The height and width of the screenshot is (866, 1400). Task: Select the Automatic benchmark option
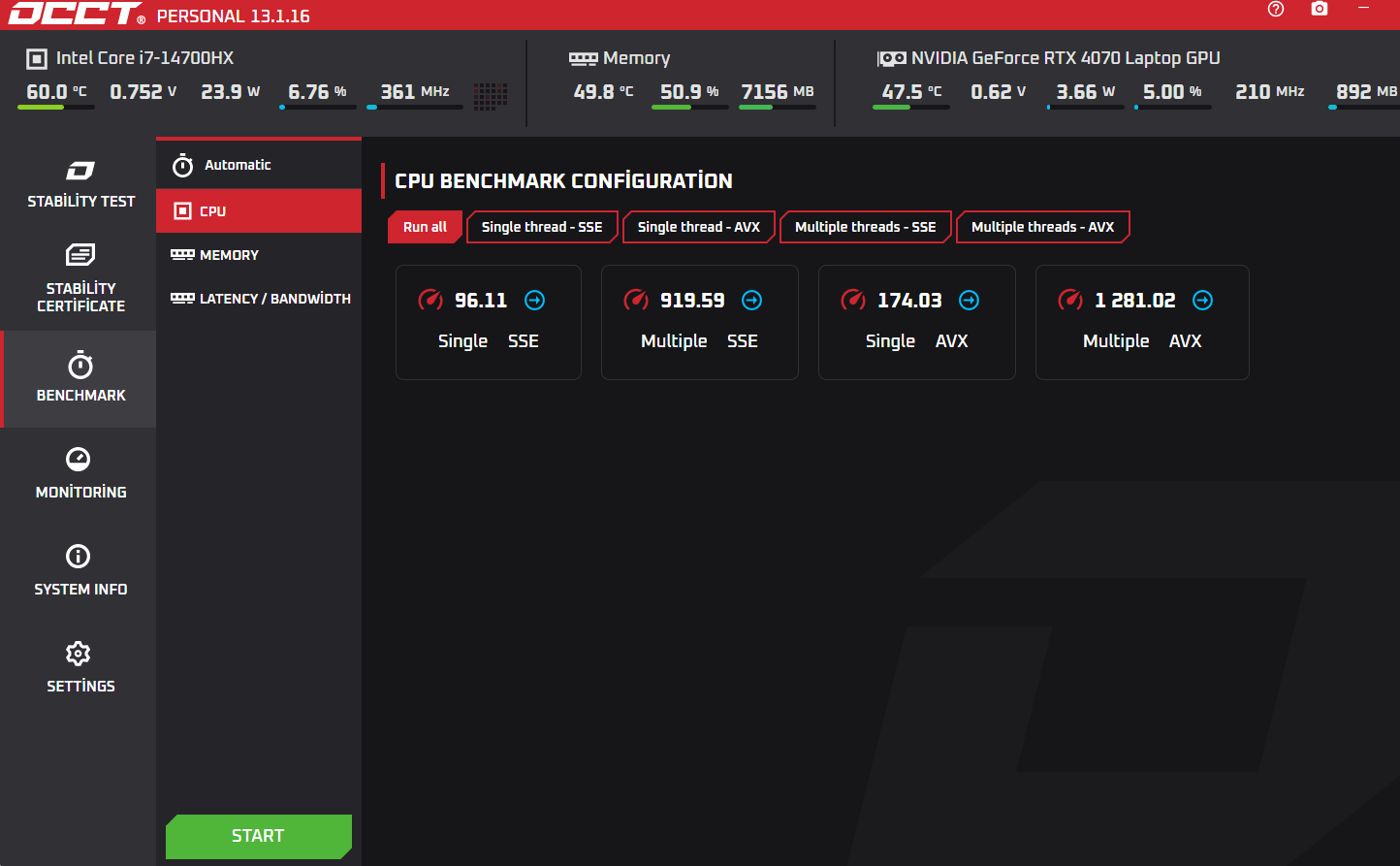click(x=259, y=165)
